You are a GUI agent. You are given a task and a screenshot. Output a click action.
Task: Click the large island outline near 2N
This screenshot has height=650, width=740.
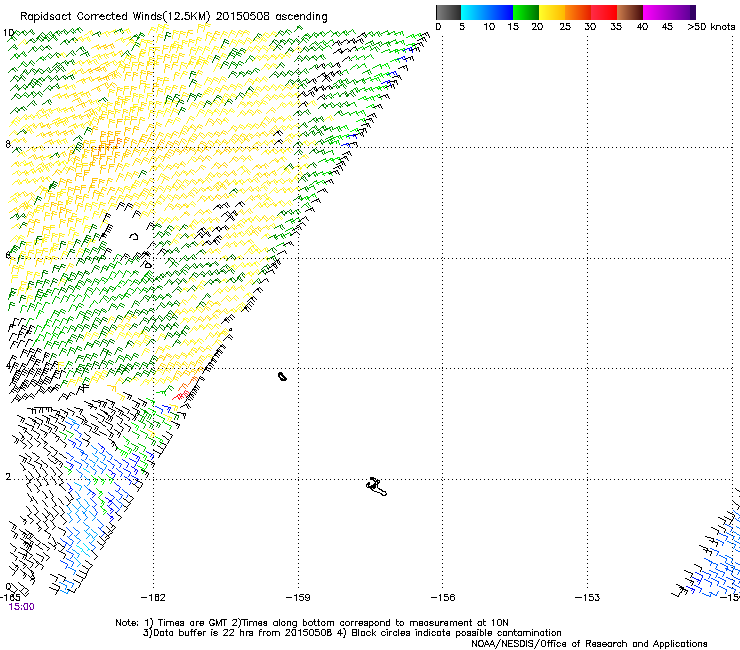(x=377, y=487)
